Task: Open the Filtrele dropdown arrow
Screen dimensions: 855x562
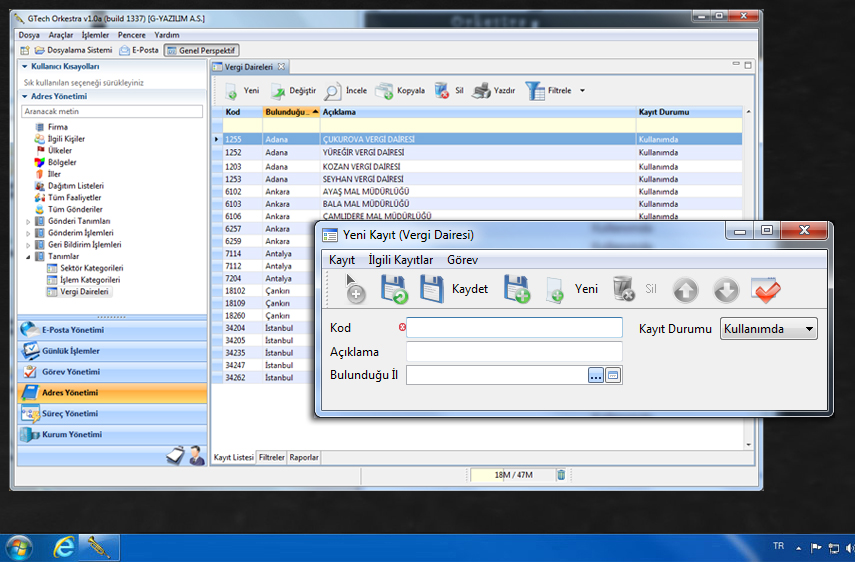Action: coord(582,91)
